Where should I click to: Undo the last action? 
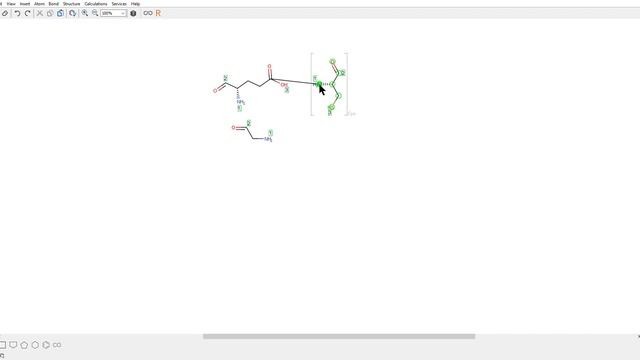tap(17, 13)
